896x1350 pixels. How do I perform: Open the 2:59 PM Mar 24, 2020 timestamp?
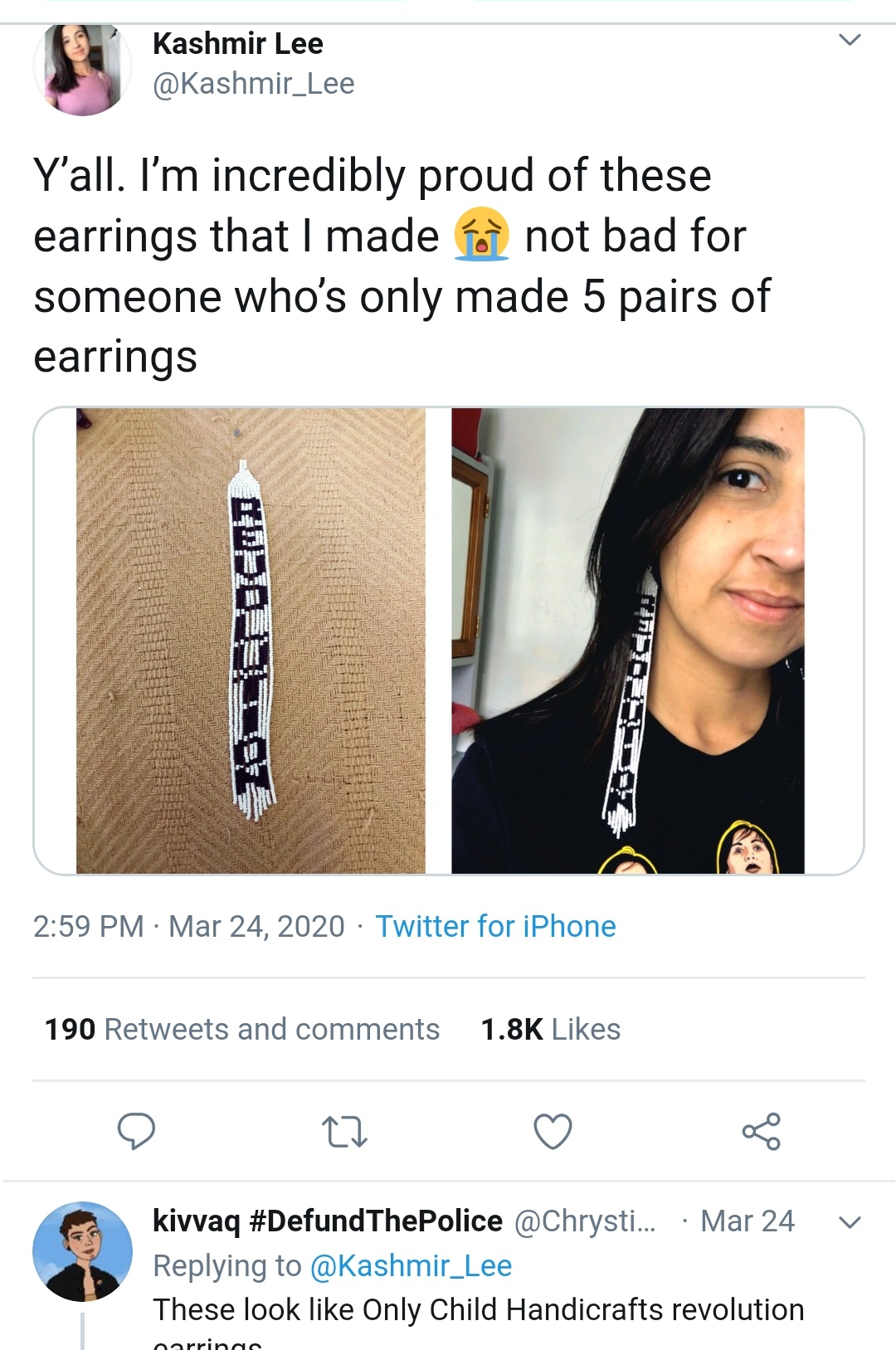pyautogui.click(x=188, y=926)
